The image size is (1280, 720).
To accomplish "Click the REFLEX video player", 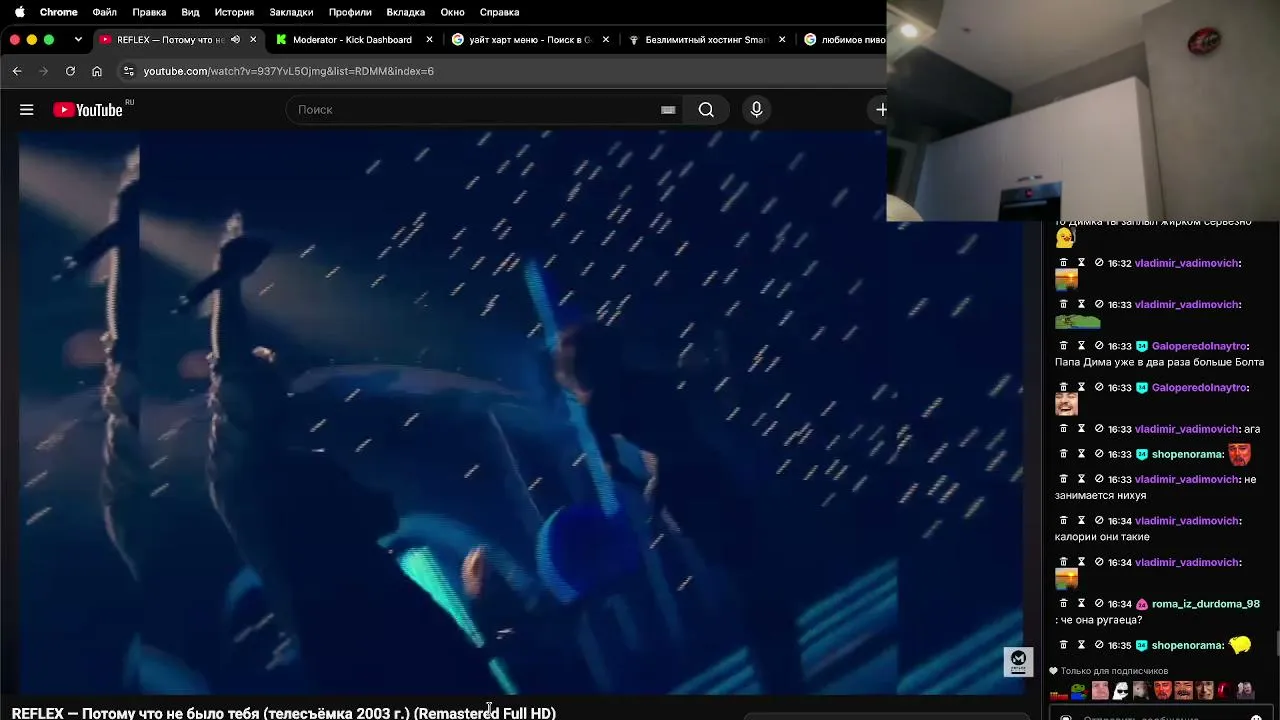I will pyautogui.click(x=520, y=413).
